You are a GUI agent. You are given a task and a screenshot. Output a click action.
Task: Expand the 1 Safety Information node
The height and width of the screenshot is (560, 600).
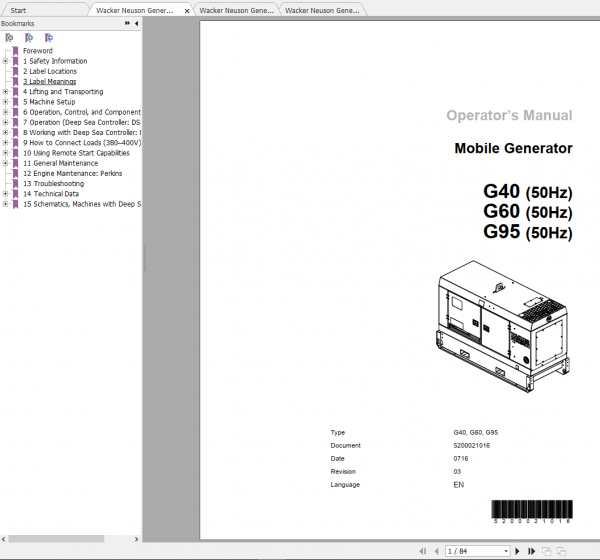coord(5,61)
